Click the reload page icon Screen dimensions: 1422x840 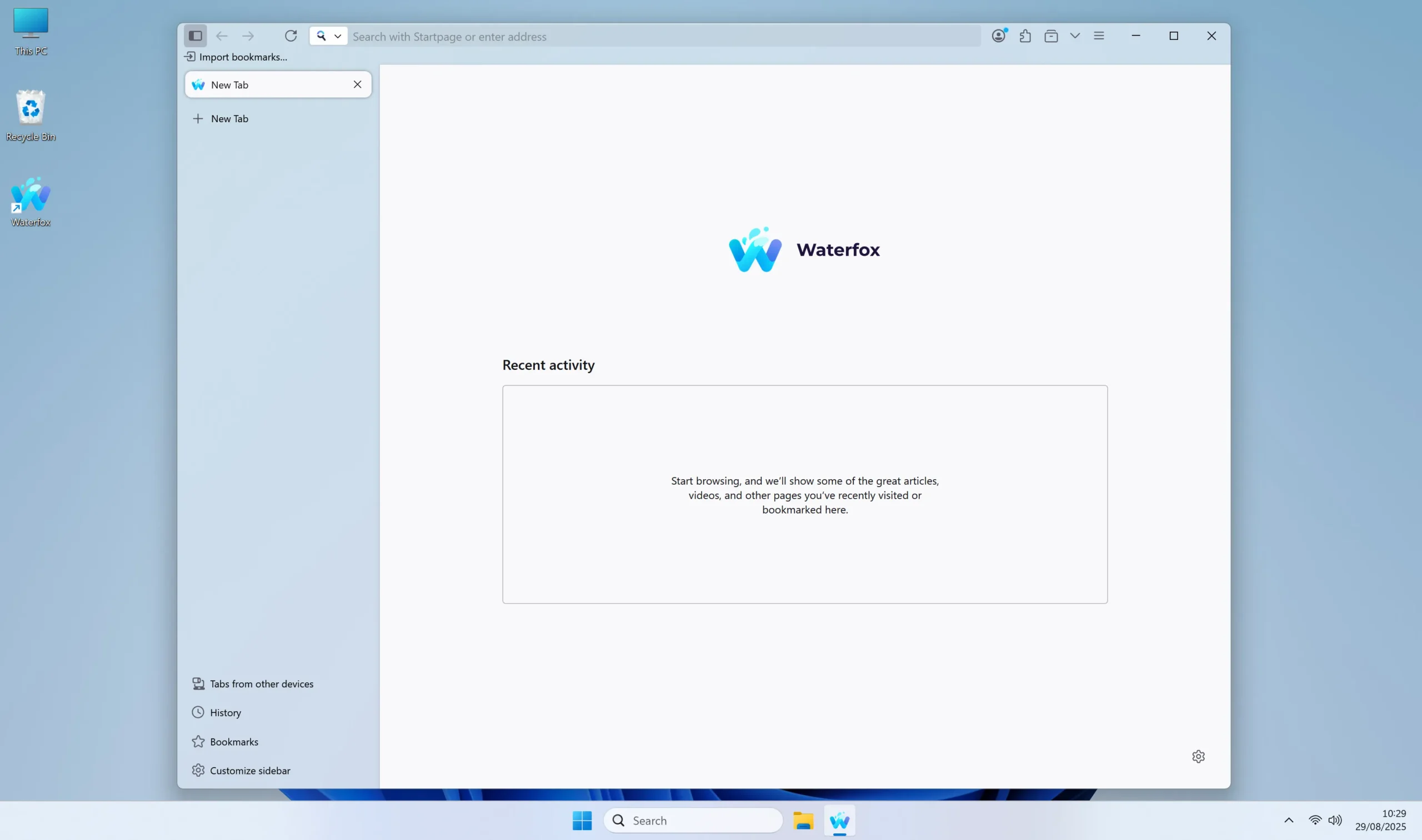click(x=291, y=36)
